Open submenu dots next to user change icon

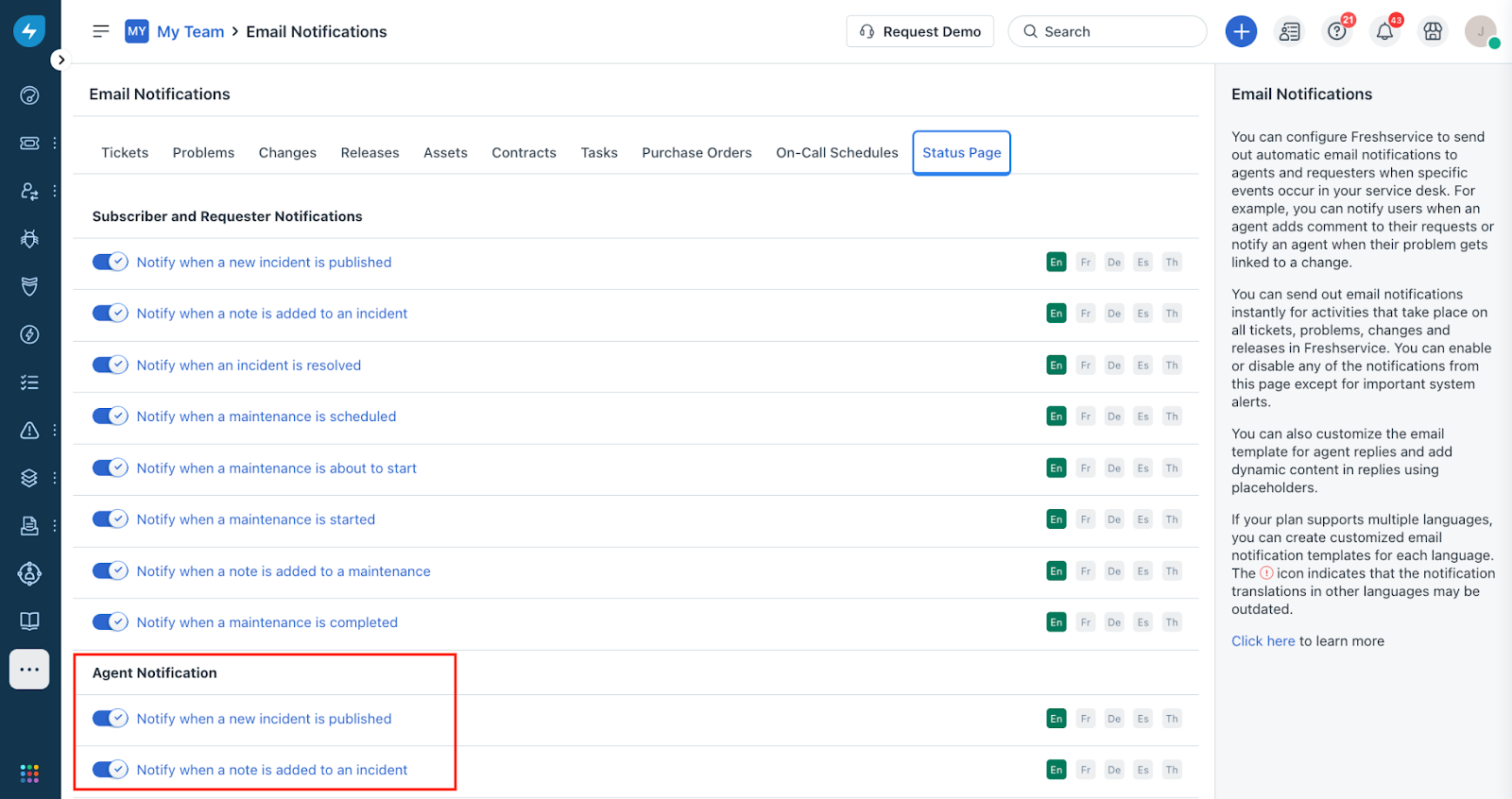click(55, 191)
